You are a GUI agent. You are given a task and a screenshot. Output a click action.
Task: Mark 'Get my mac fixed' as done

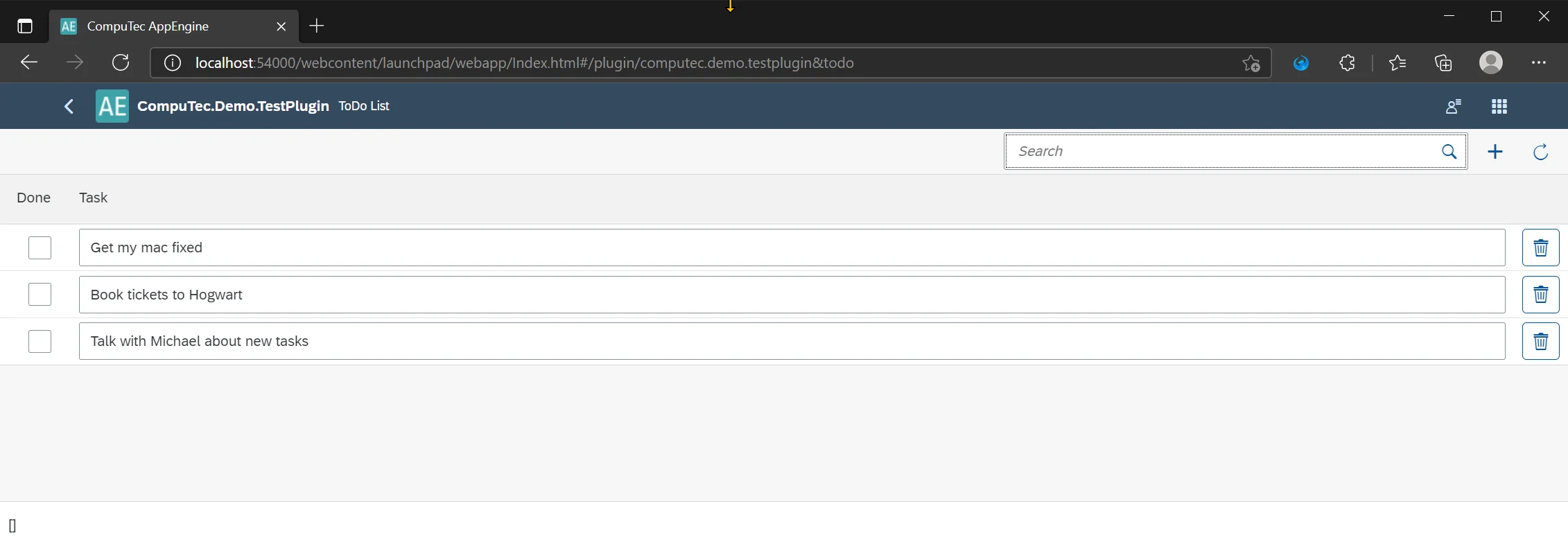point(40,248)
